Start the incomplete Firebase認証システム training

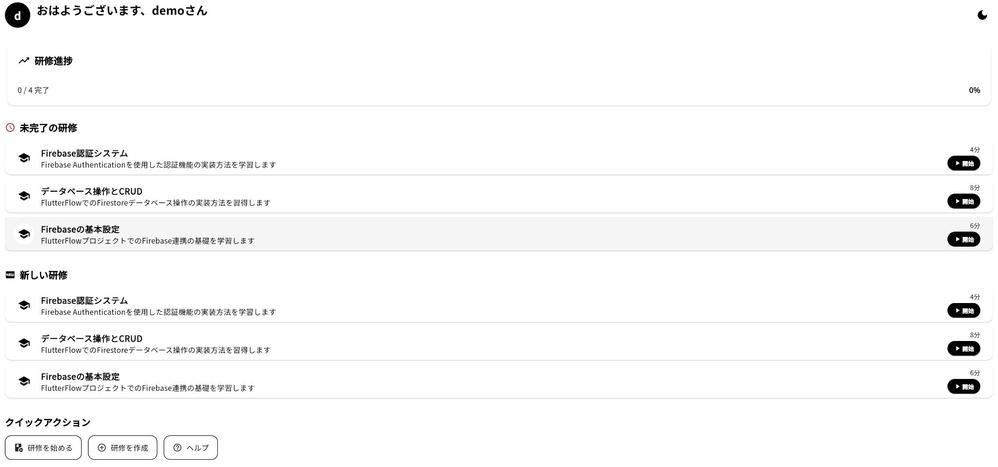point(963,163)
